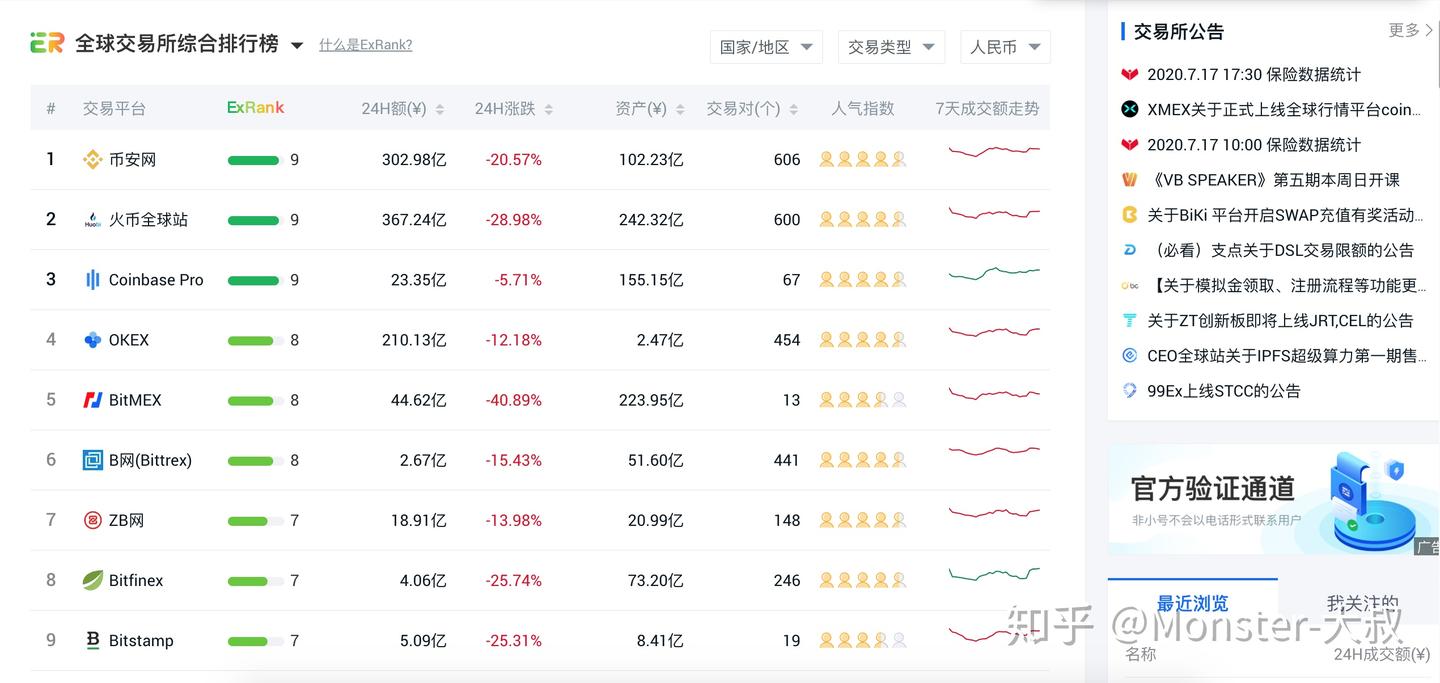
Task: Click the B网(Bittrex) logo icon
Action: (93, 459)
